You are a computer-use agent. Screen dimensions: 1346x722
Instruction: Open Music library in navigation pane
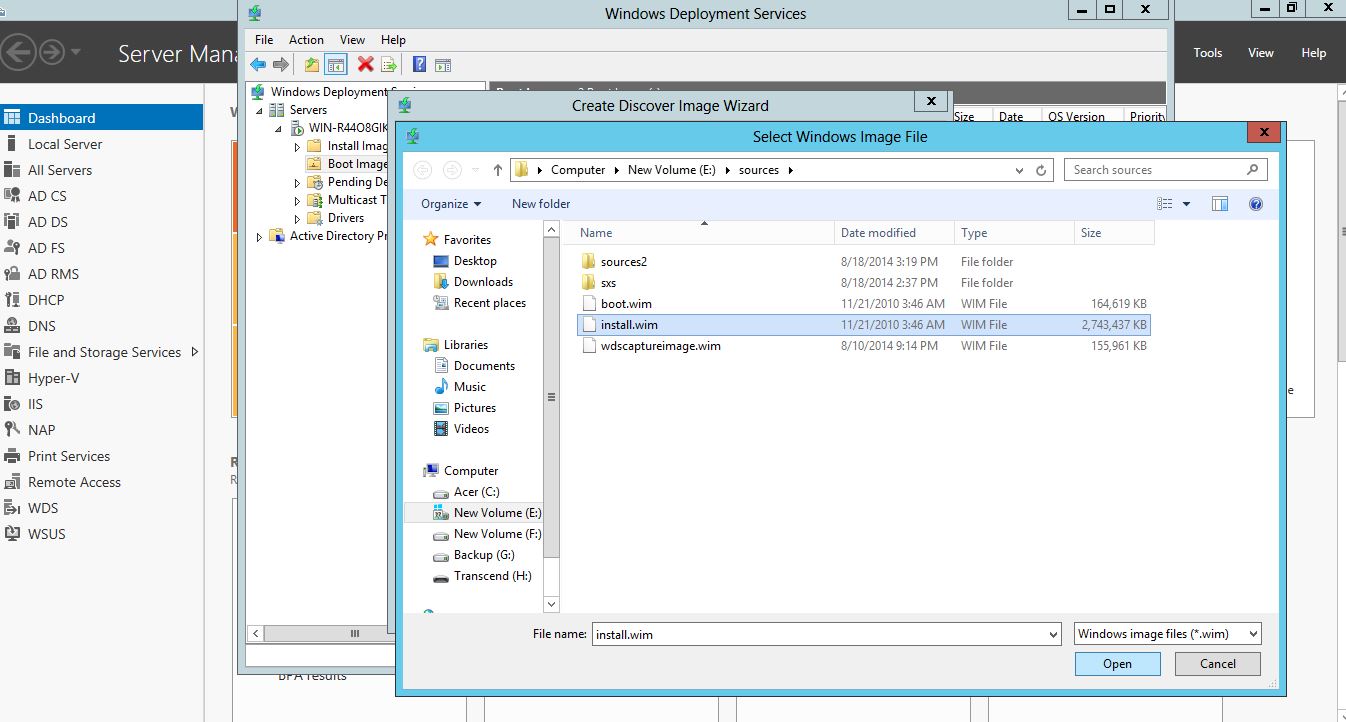click(469, 387)
